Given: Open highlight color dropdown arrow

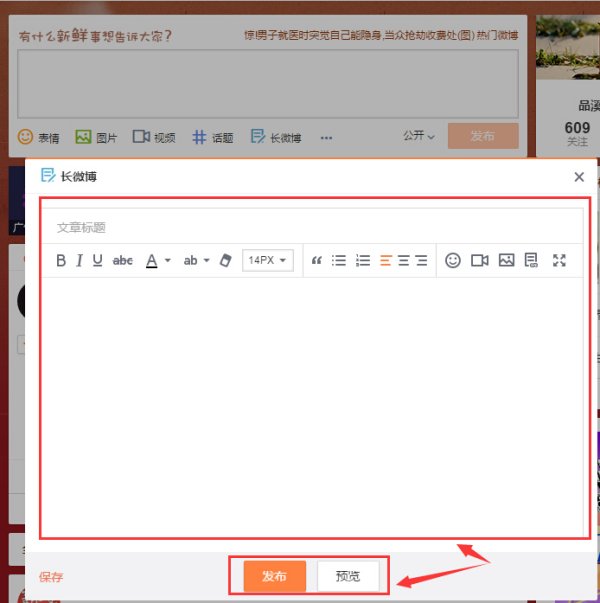Looking at the screenshot, I should coord(207,260).
